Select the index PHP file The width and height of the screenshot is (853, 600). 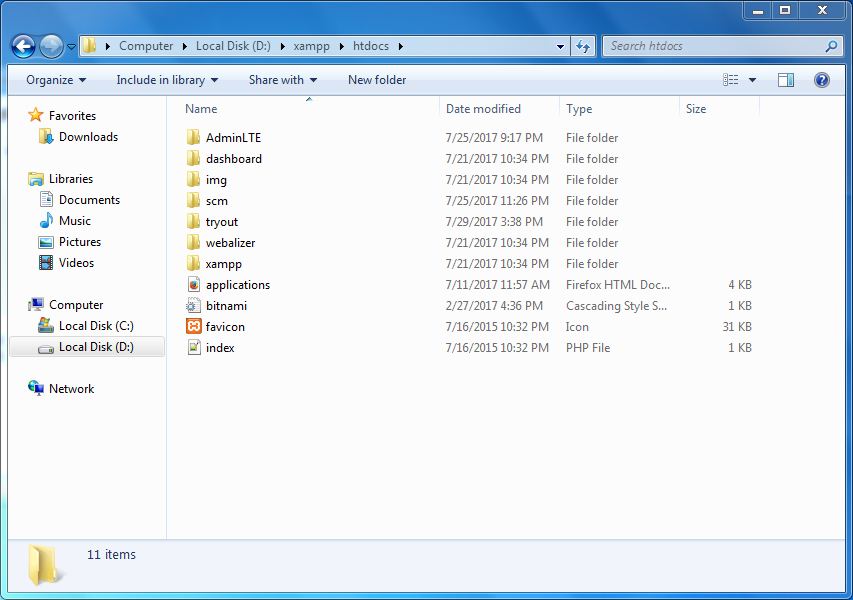click(220, 348)
